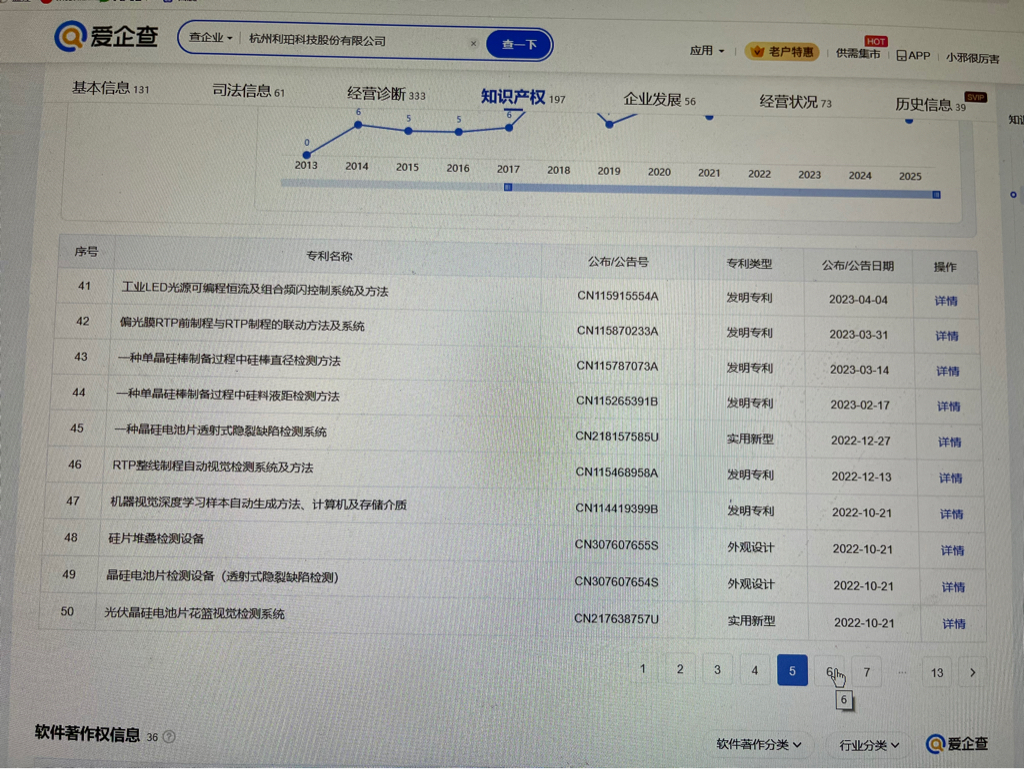
Task: Click the help icon beside 软件著作权信息
Action: [168, 737]
